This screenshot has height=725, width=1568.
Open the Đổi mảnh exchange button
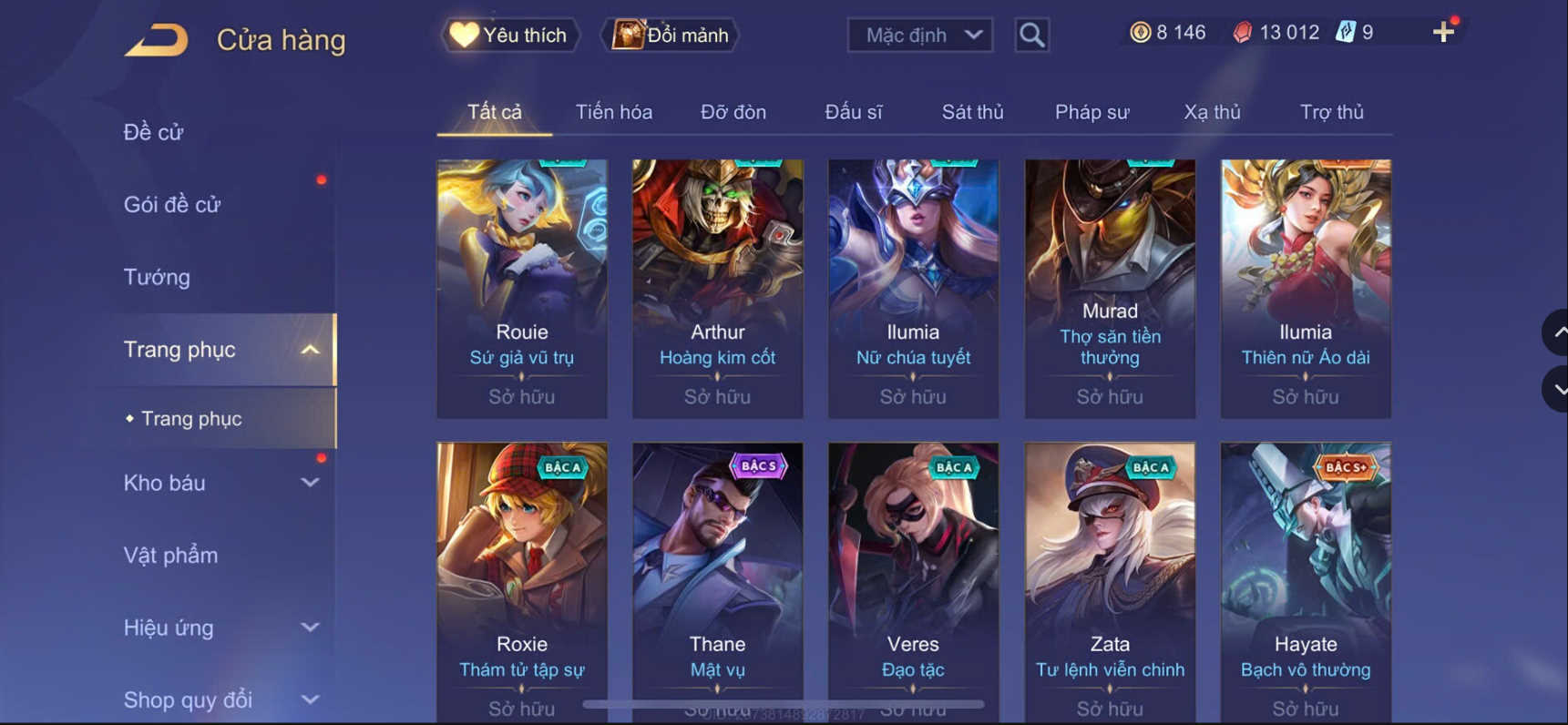tap(671, 36)
